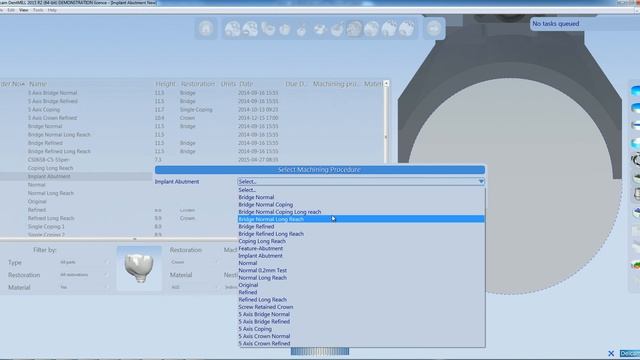Choose '5 Axis Bridge Refined' in dropdown list

pos(361,322)
